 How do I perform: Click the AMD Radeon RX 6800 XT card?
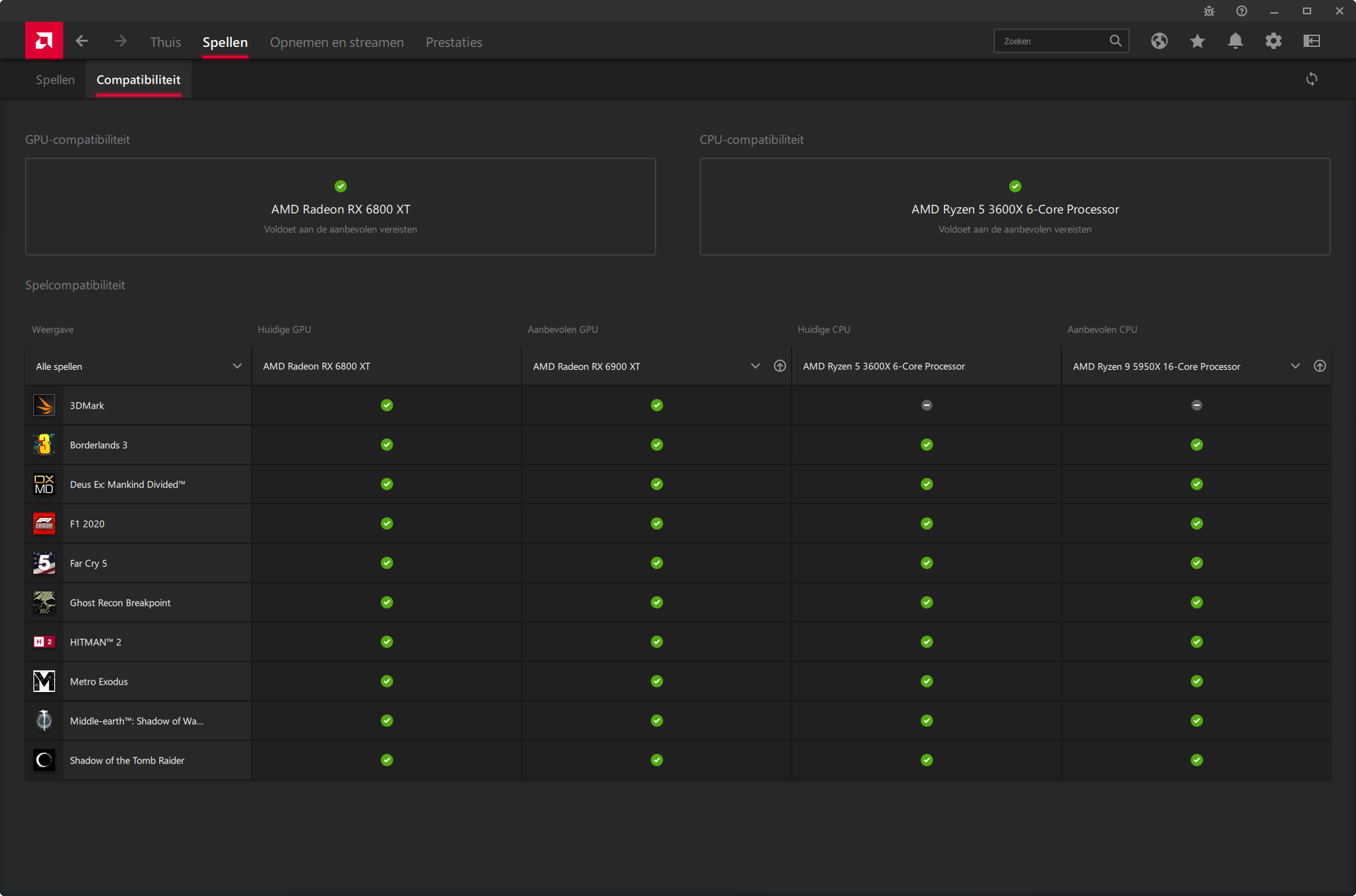(x=341, y=207)
